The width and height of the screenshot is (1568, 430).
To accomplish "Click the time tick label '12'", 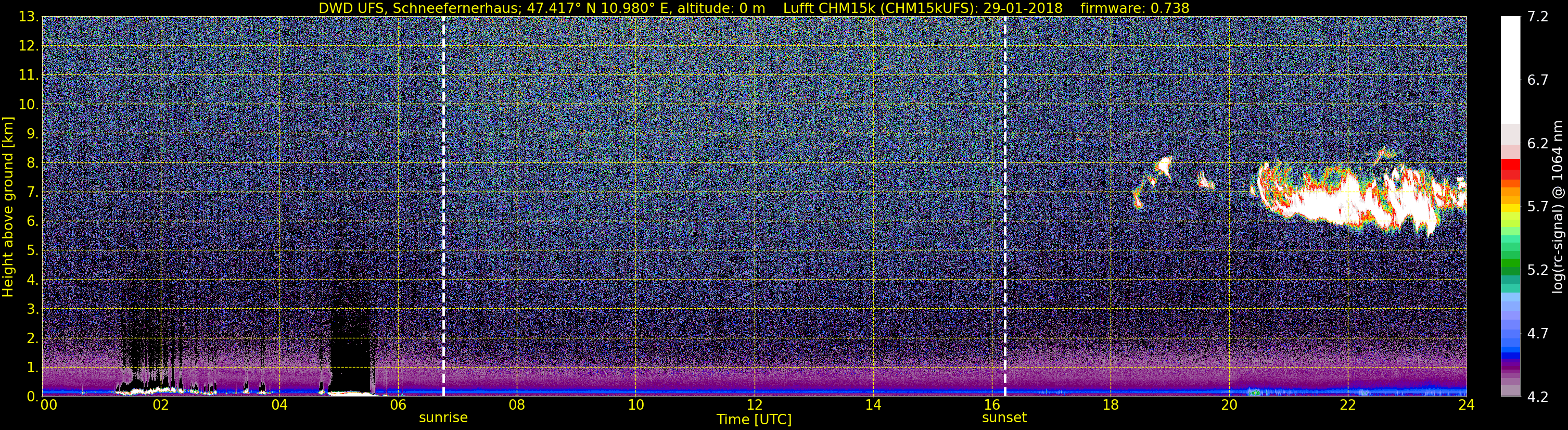I will pyautogui.click(x=754, y=404).
